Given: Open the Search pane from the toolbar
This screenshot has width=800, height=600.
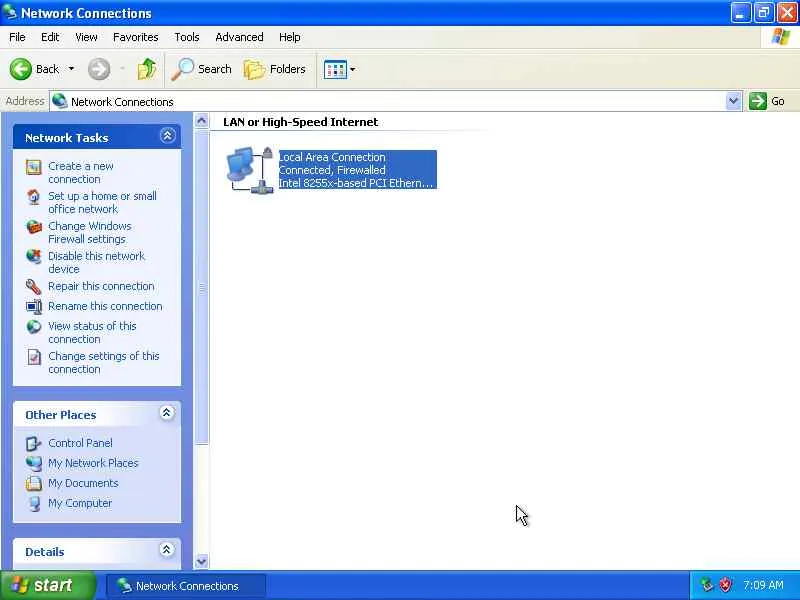Looking at the screenshot, I should (201, 69).
